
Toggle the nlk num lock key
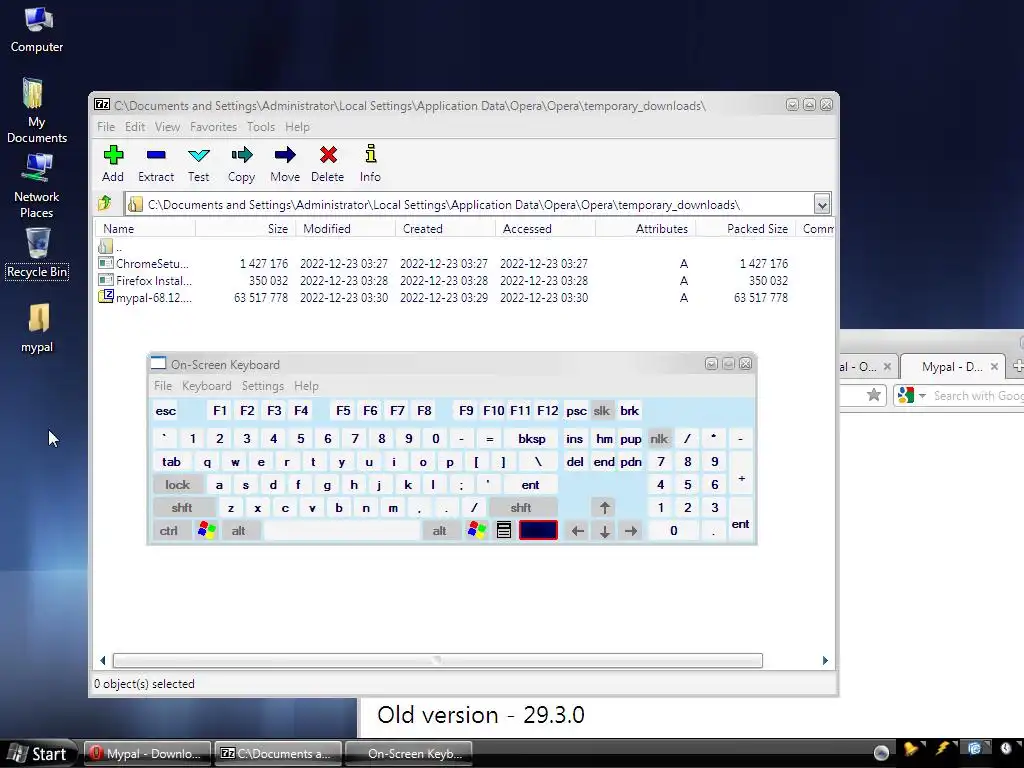tap(659, 439)
